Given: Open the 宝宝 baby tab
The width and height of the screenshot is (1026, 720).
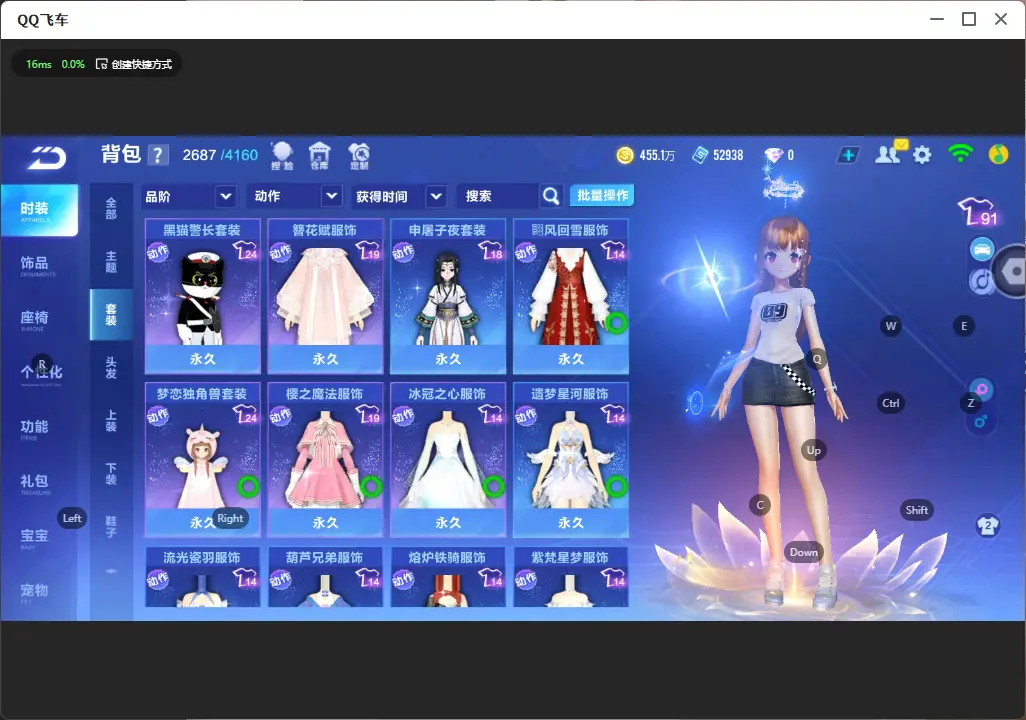Looking at the screenshot, I should pyautogui.click(x=35, y=537).
